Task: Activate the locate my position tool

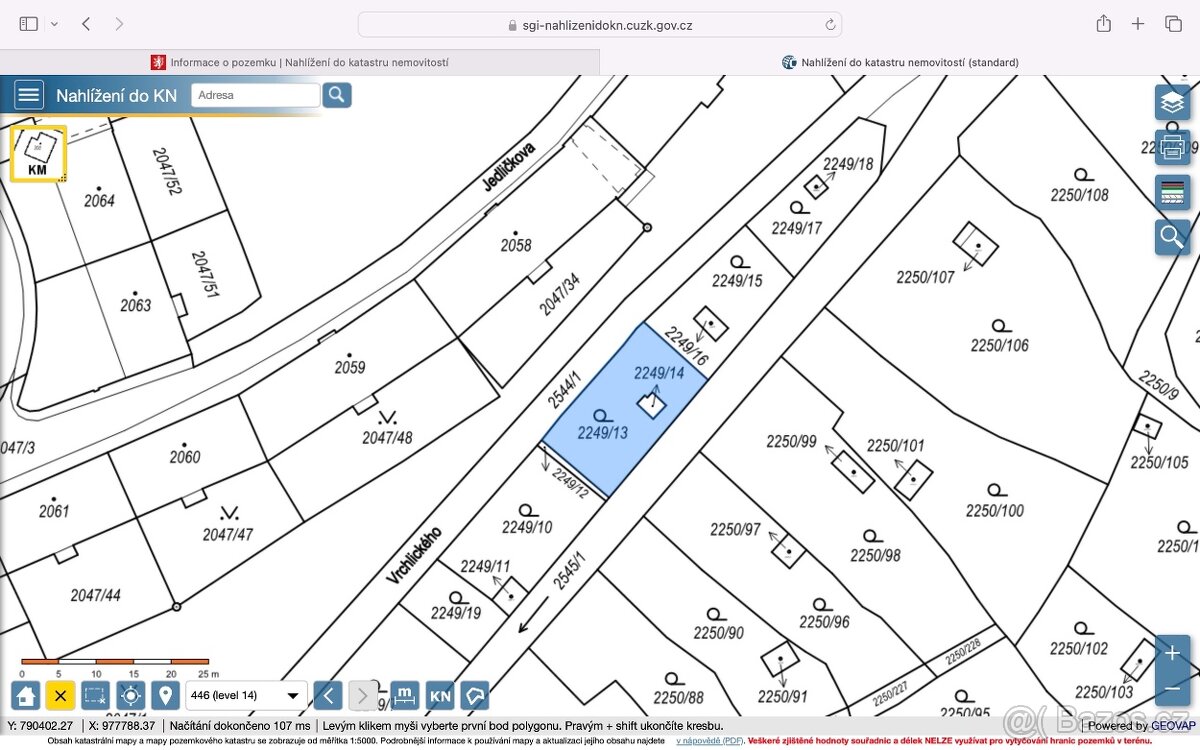Action: 131,694
